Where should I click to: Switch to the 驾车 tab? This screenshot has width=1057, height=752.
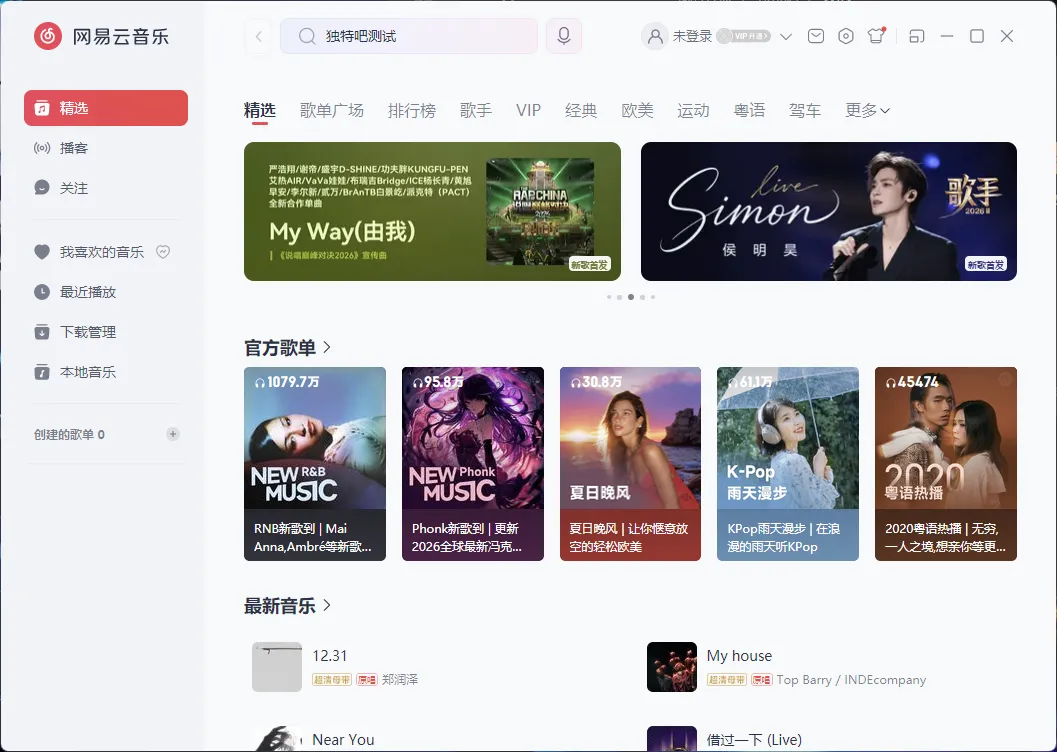pos(805,110)
